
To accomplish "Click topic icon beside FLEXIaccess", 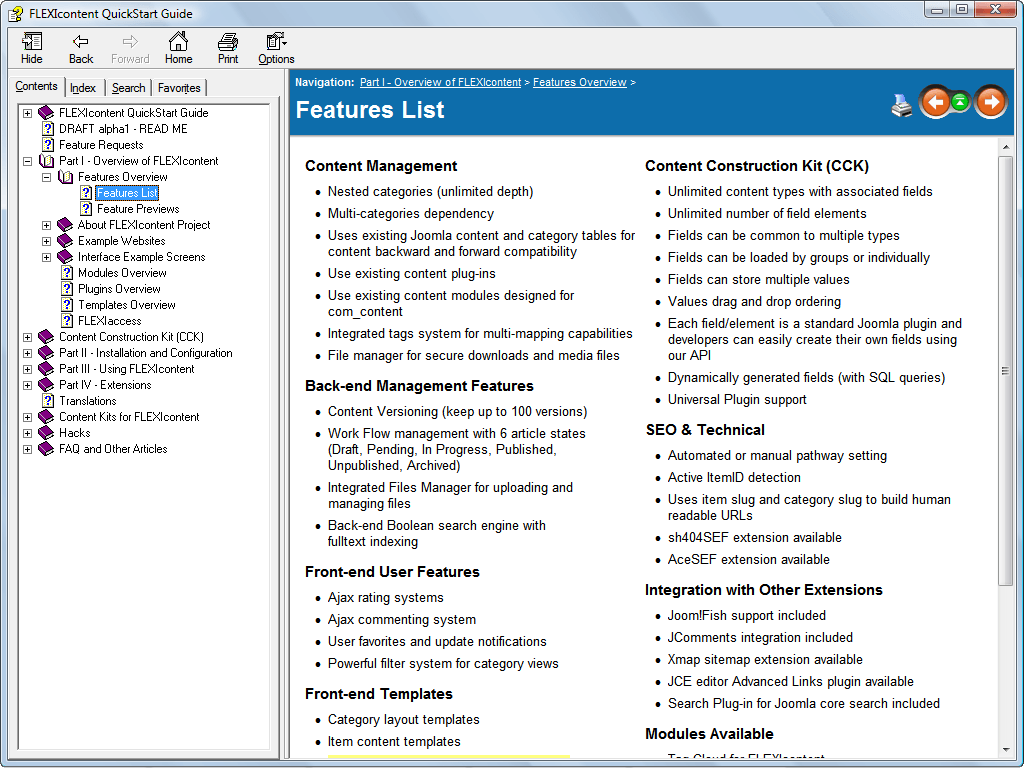I will 67,321.
